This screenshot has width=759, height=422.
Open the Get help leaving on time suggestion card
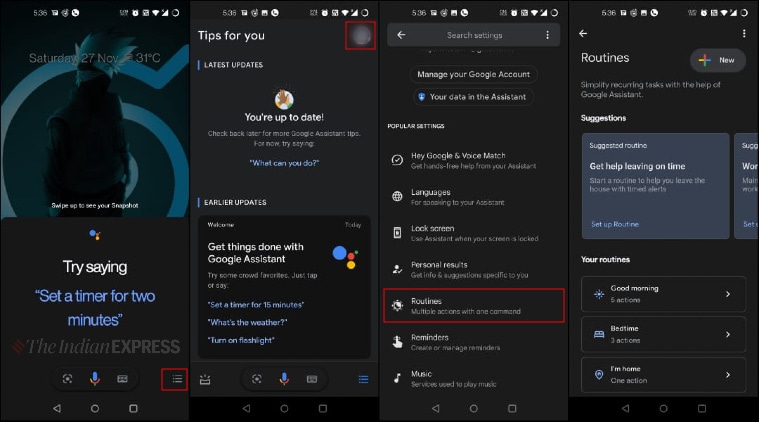tap(655, 186)
